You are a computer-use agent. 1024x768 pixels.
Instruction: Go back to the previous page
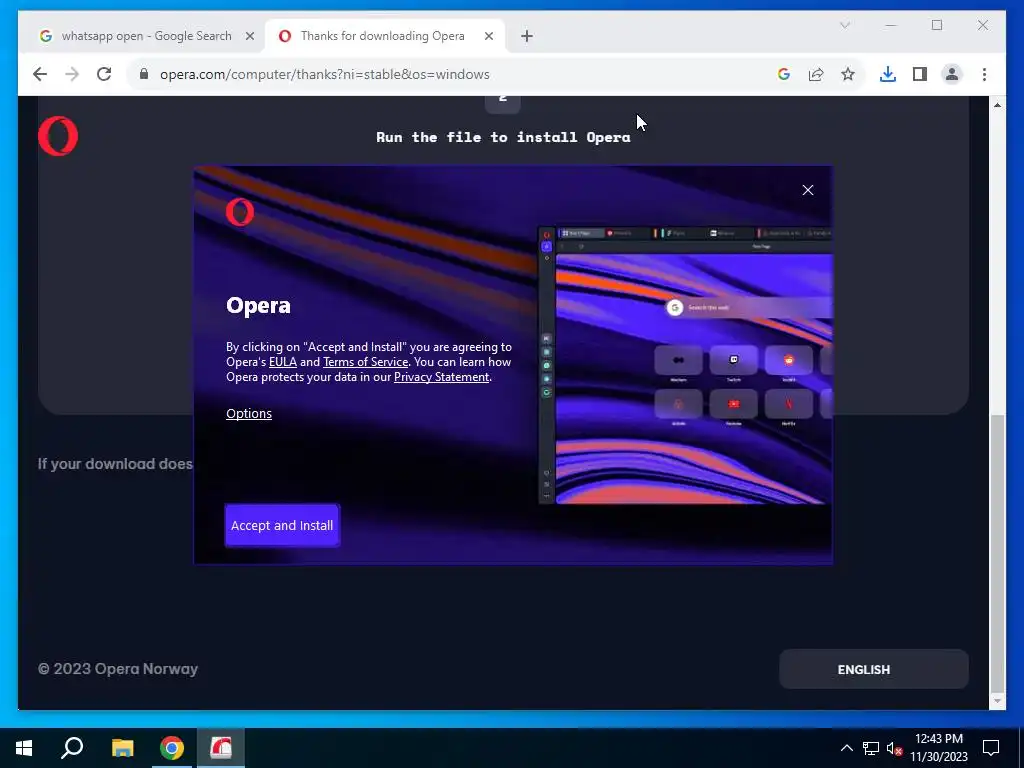point(40,74)
